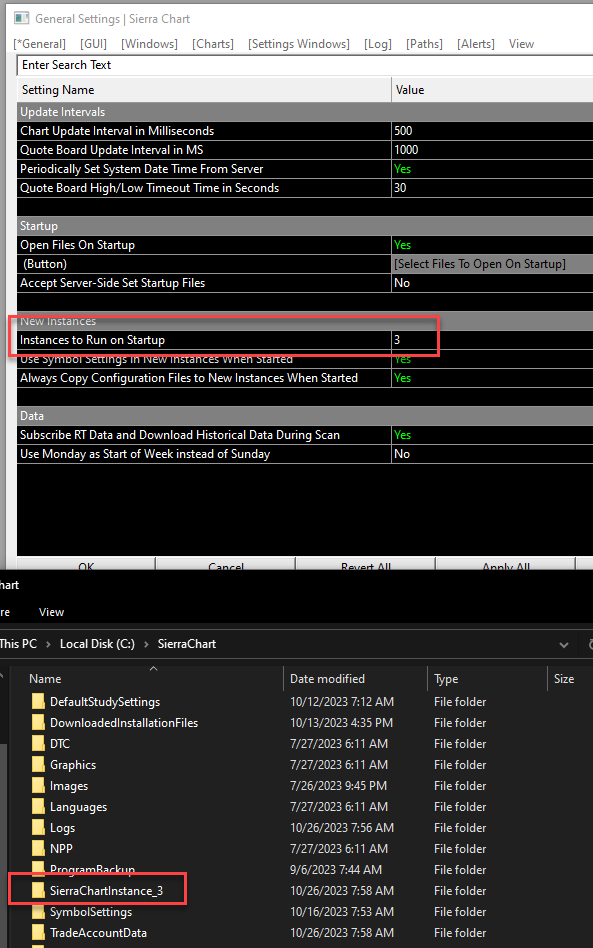Click the Logs date 10/26/2023 7:56 AM
Screen dimensions: 593x948
click(x=342, y=828)
